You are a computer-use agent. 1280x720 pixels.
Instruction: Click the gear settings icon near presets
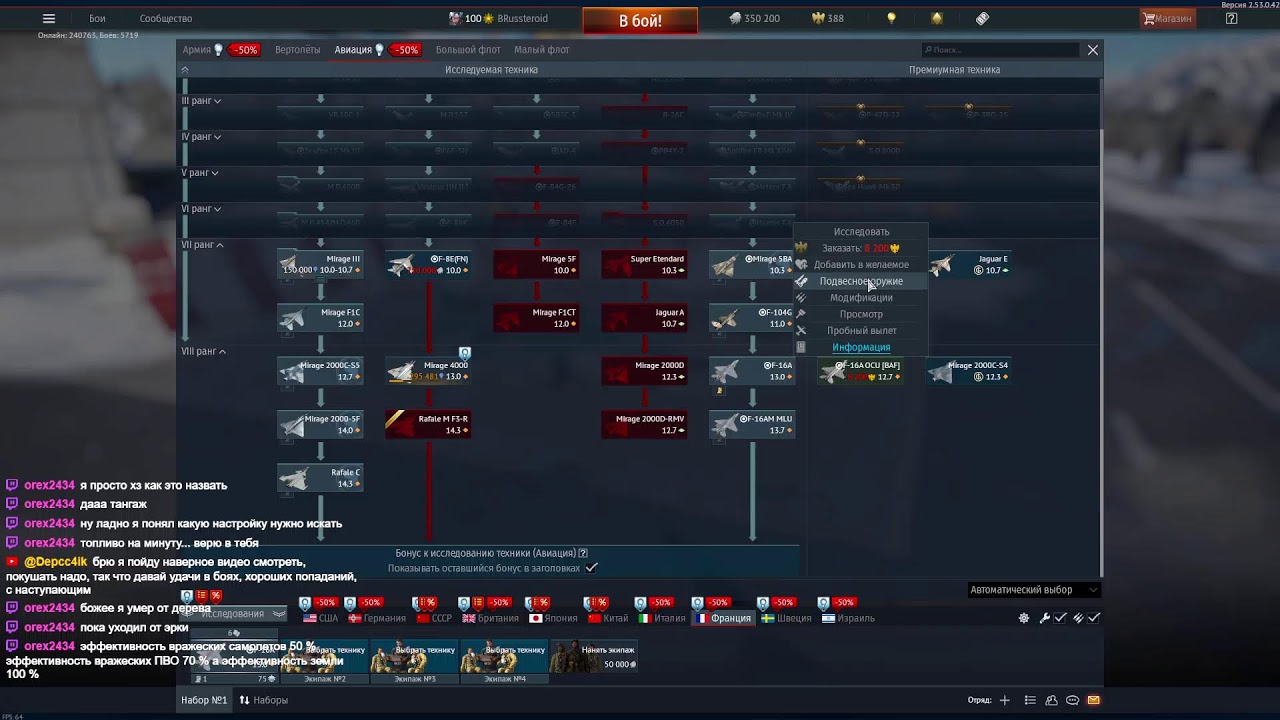tap(1024, 618)
